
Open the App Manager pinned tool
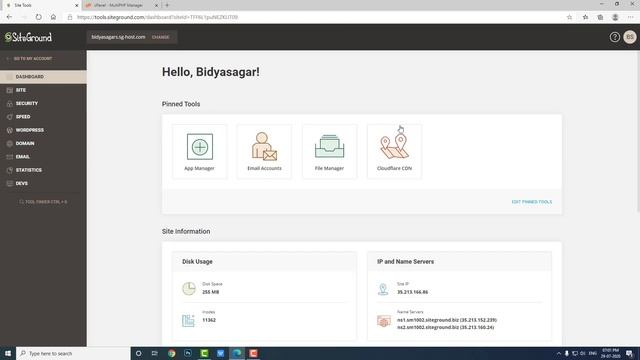(x=200, y=151)
